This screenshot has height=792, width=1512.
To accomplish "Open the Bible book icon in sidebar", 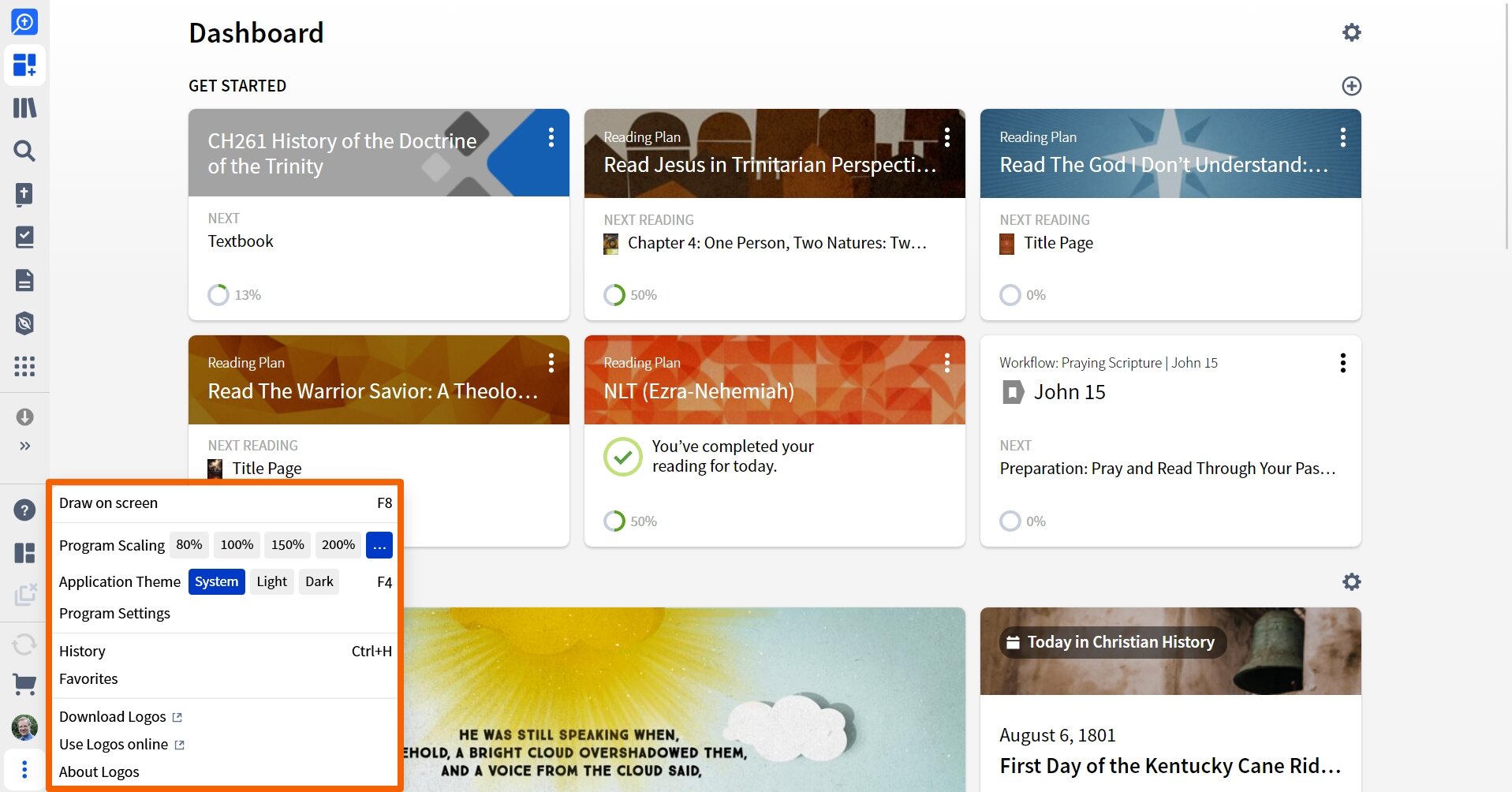I will (x=24, y=194).
